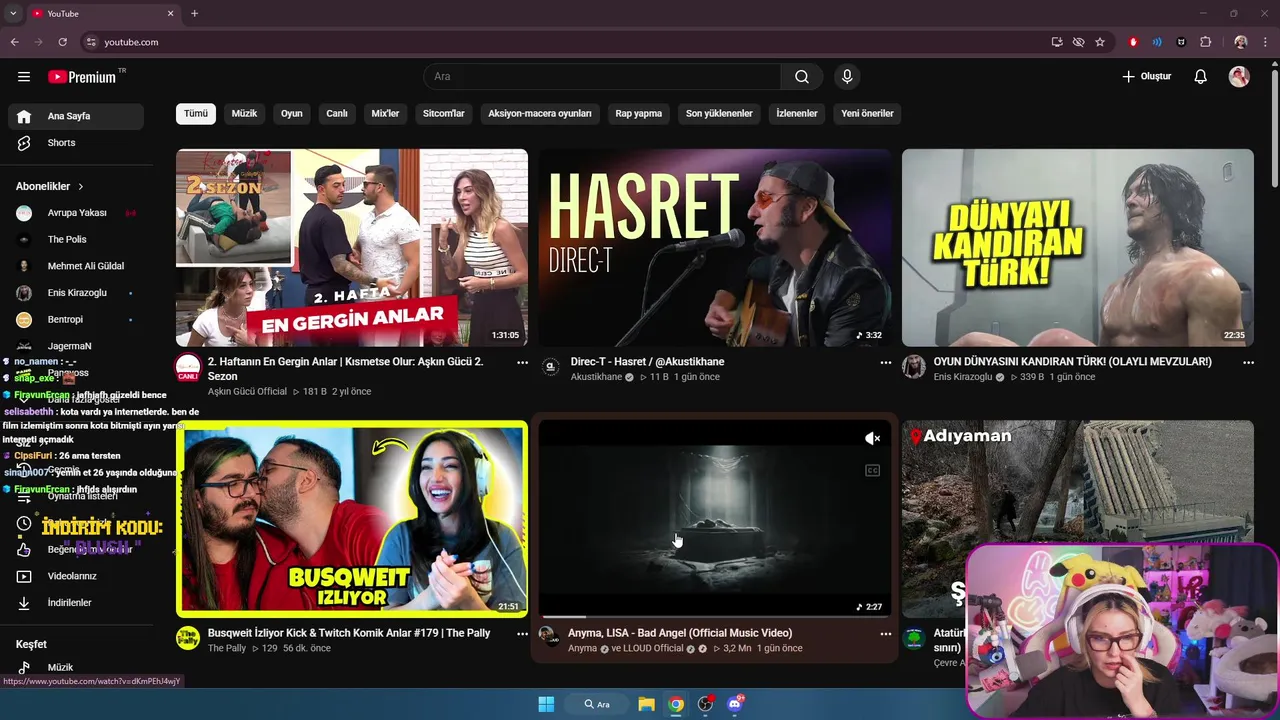Go to Ana Sayfa in sidebar
The height and width of the screenshot is (720, 1280).
tap(76, 116)
